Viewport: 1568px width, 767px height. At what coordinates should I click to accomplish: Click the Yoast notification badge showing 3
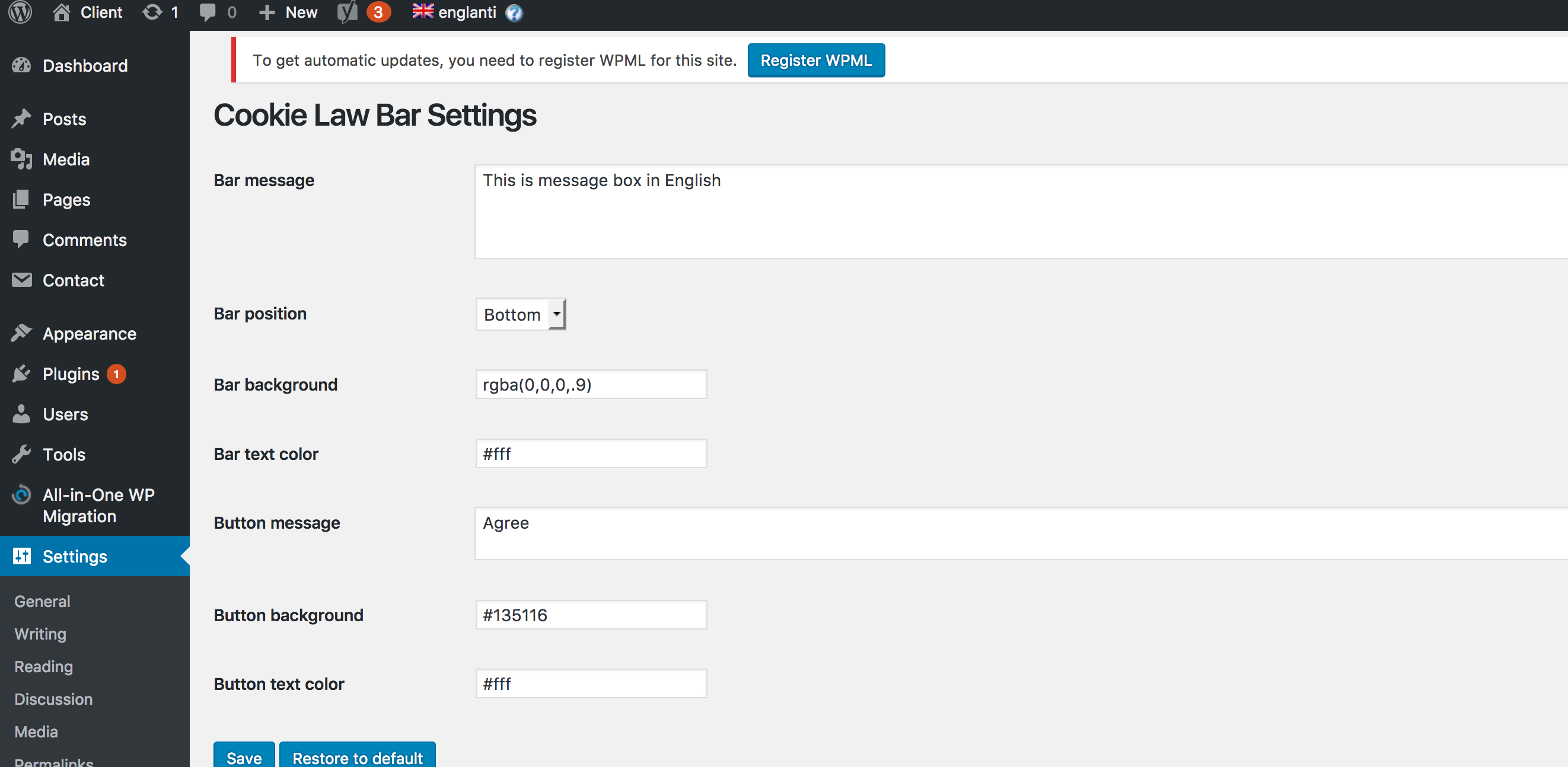pos(378,12)
